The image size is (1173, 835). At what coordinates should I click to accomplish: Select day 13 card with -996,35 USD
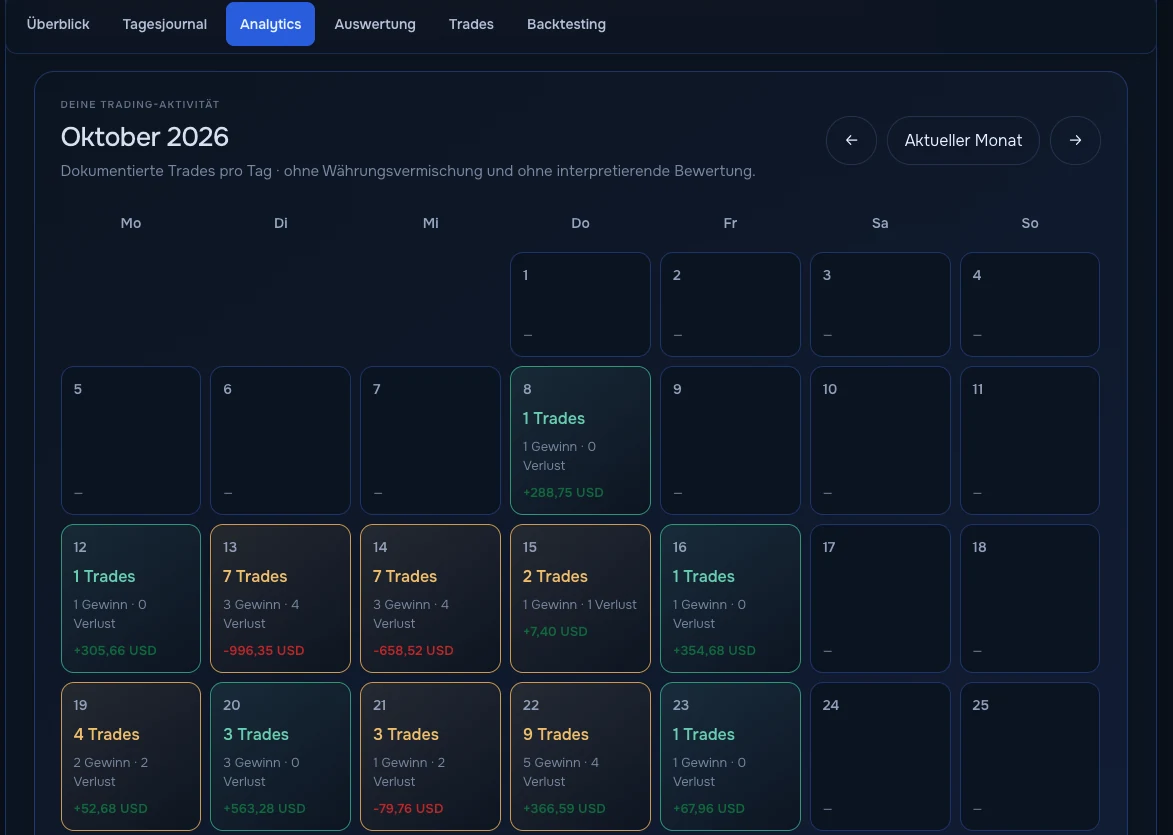(281, 598)
